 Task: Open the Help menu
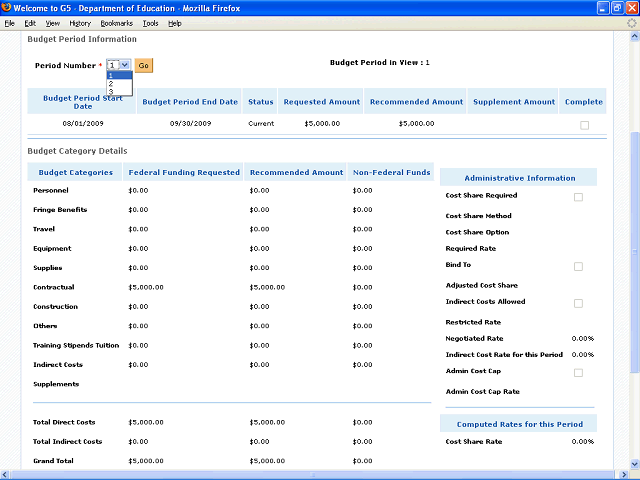(175, 22)
